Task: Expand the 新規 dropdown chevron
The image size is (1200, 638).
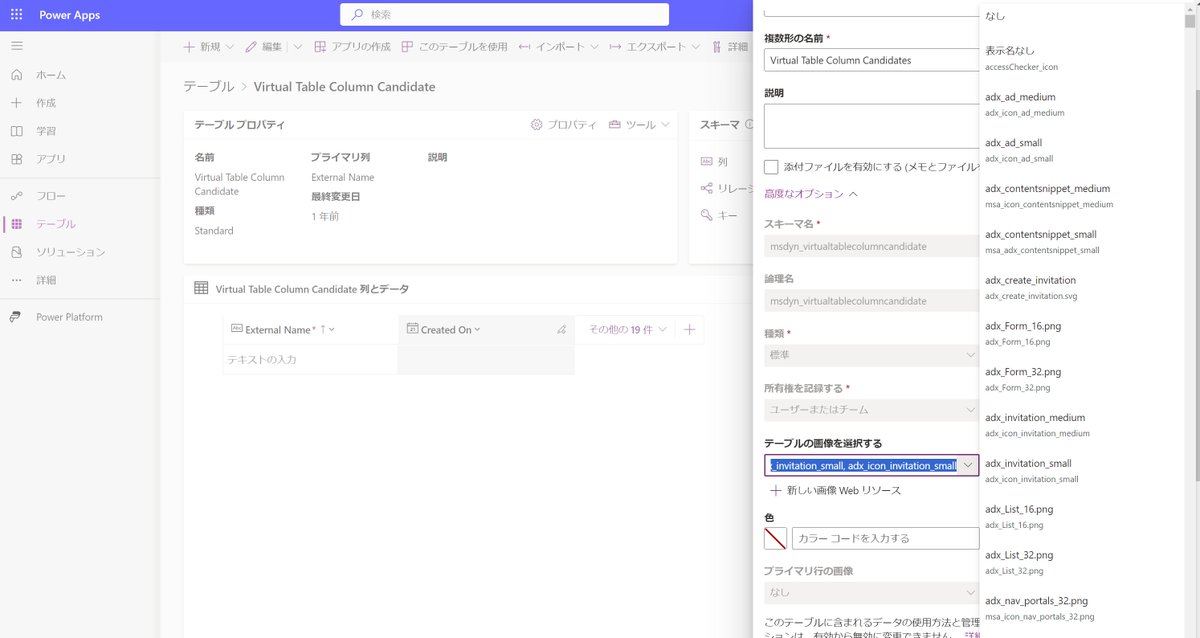Action: tap(230, 47)
